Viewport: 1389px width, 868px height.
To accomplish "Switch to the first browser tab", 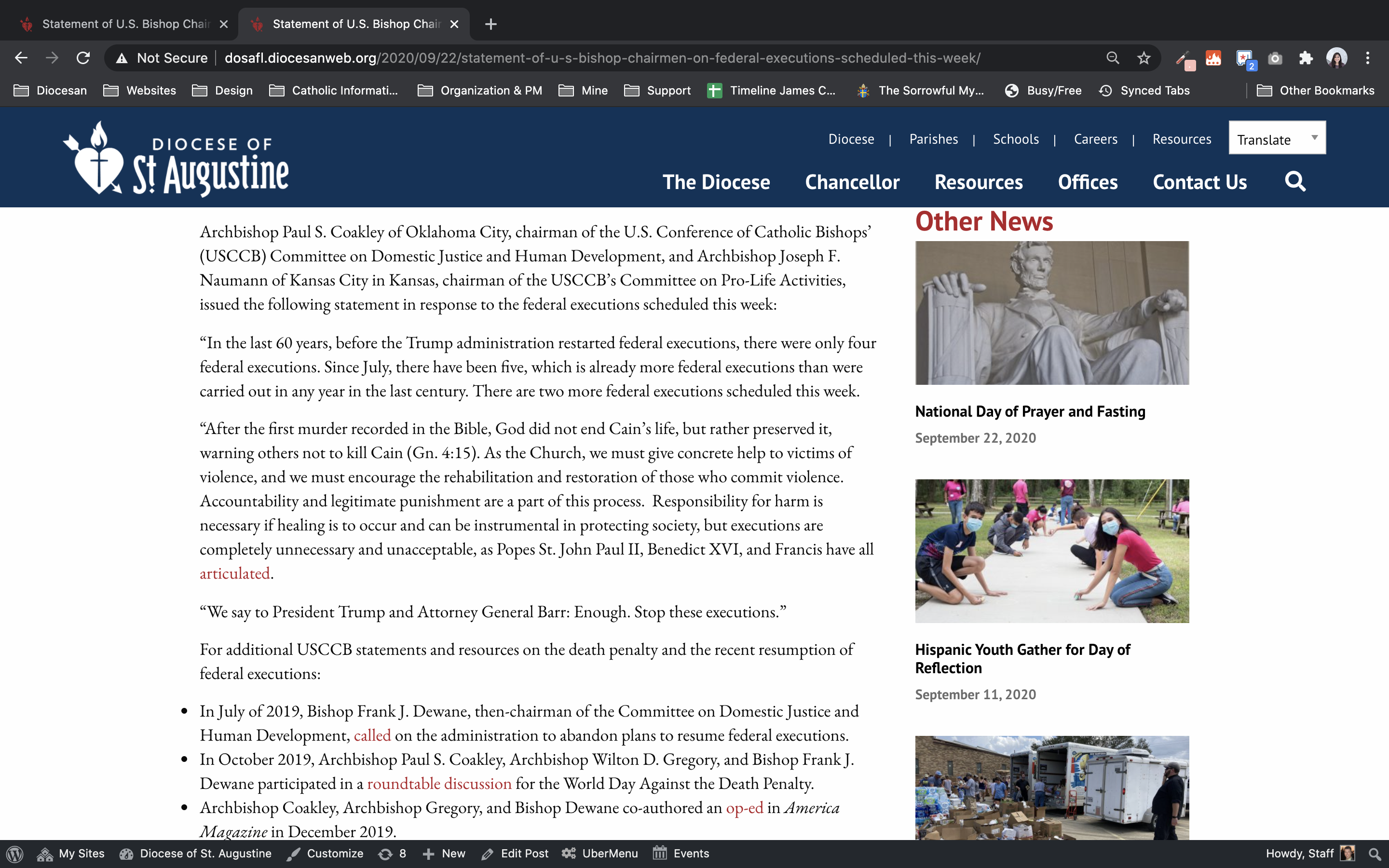I will coord(123,24).
